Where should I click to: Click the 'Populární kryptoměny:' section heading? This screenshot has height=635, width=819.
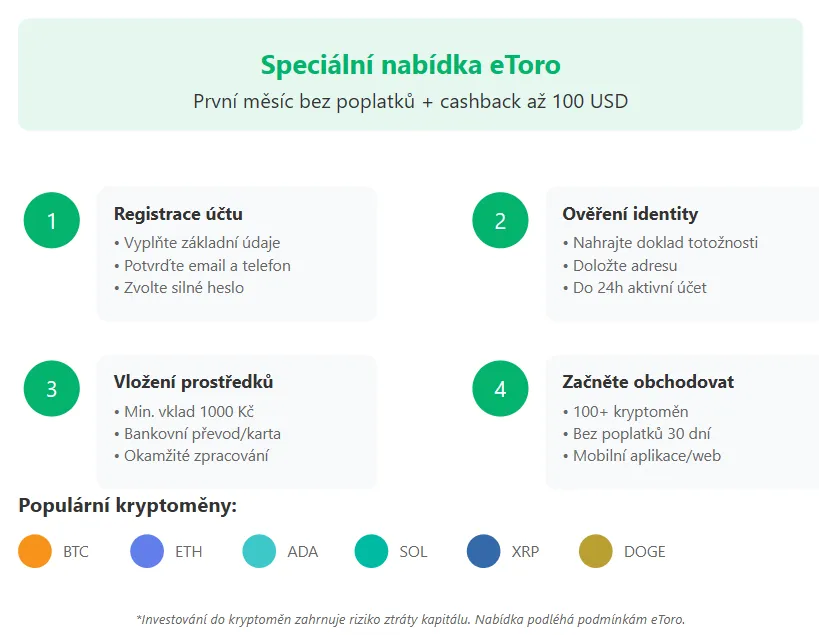(127, 506)
